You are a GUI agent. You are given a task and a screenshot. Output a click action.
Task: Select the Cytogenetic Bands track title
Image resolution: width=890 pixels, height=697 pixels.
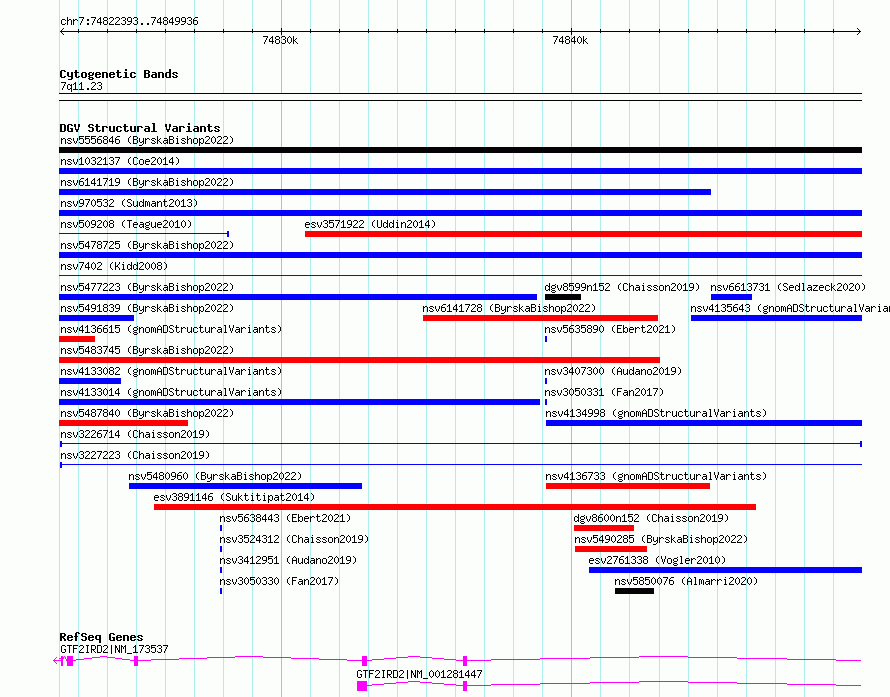(119, 74)
